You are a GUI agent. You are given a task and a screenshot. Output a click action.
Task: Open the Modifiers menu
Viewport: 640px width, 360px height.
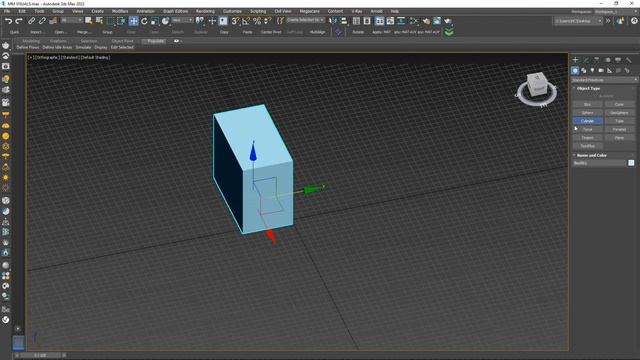pos(120,11)
